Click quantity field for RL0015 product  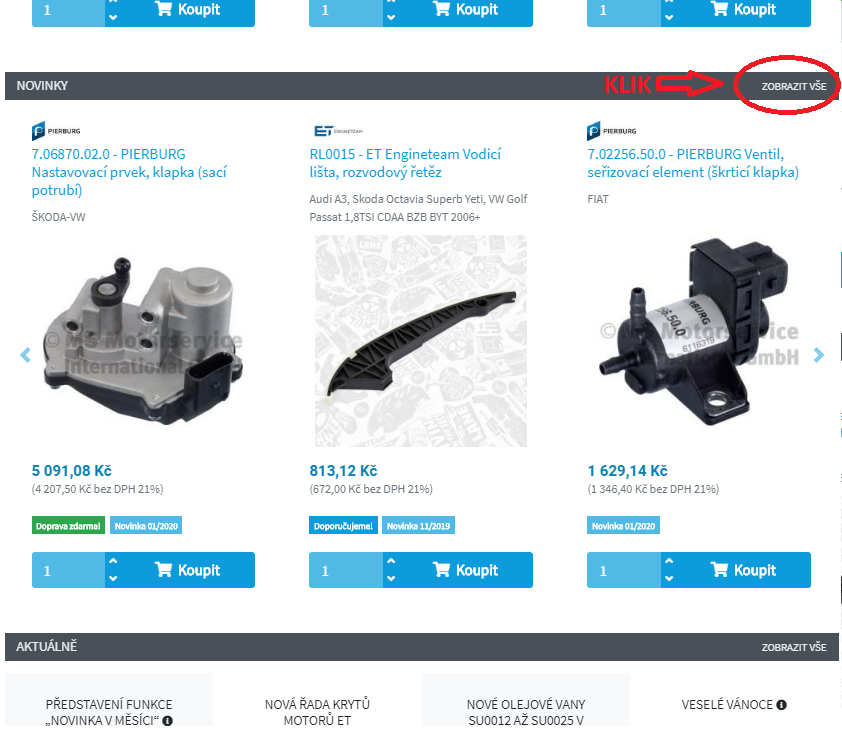click(x=346, y=570)
